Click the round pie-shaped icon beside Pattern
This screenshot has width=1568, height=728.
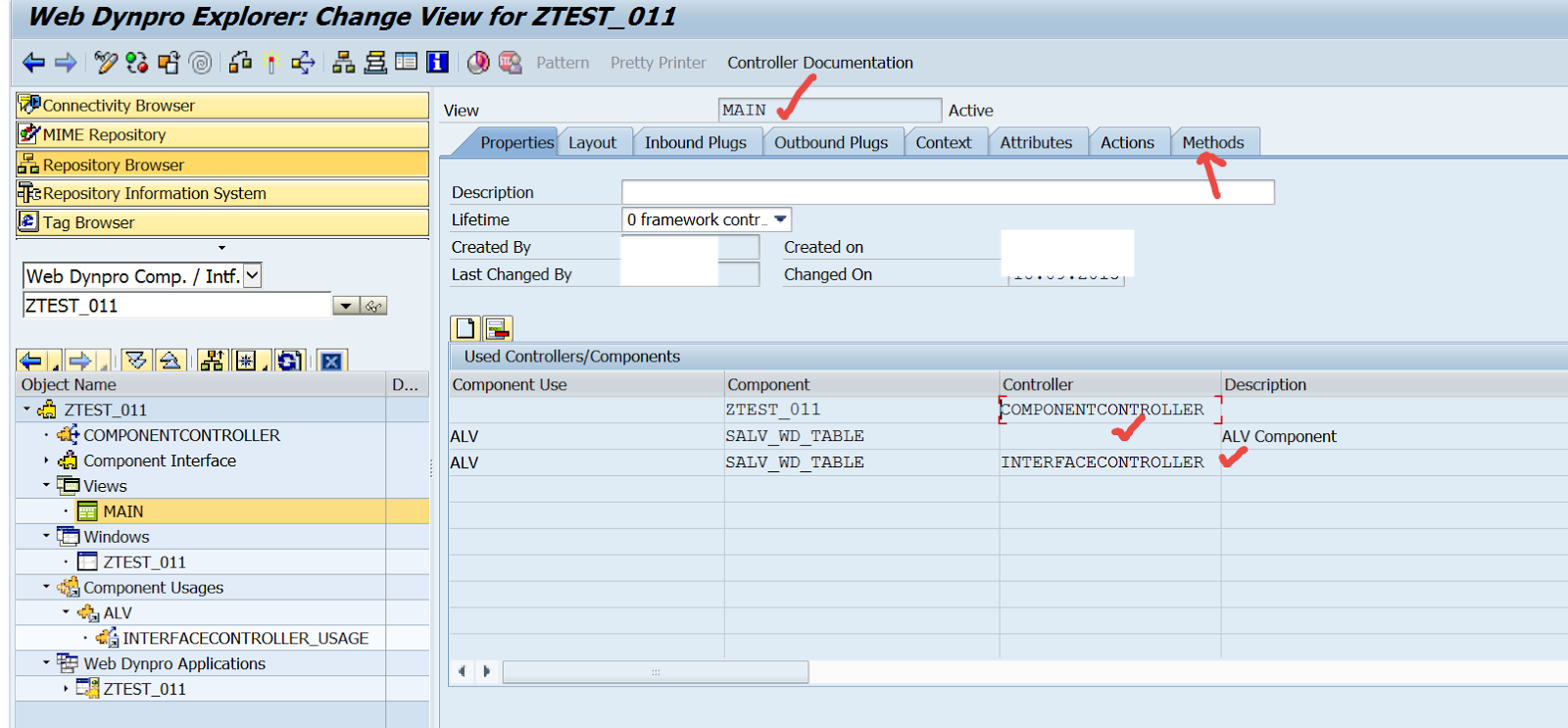pyautogui.click(x=478, y=63)
